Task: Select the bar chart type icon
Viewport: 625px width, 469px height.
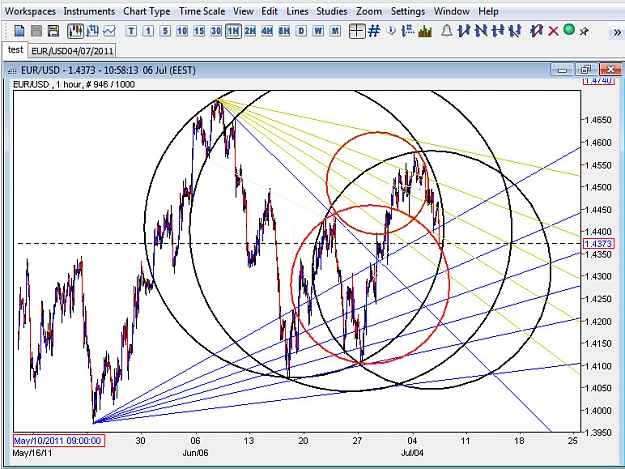Action: point(93,31)
